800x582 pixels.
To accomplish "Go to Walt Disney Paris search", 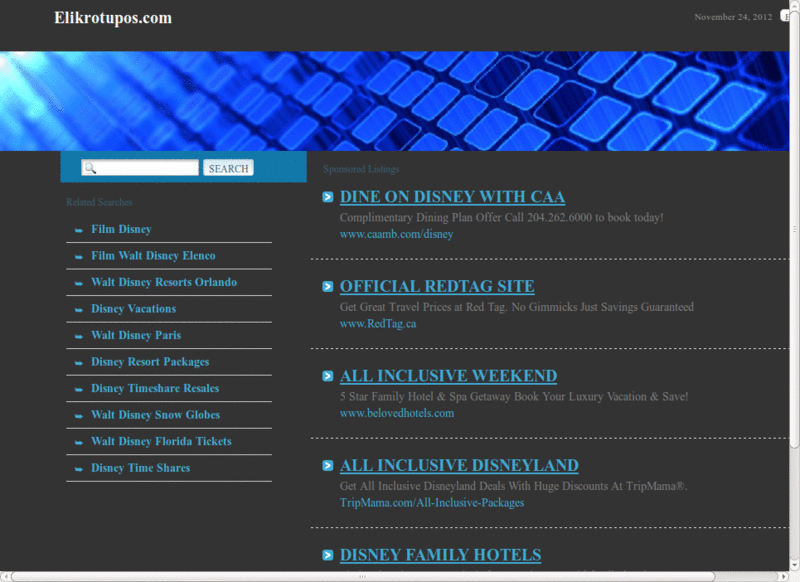I will tap(136, 335).
